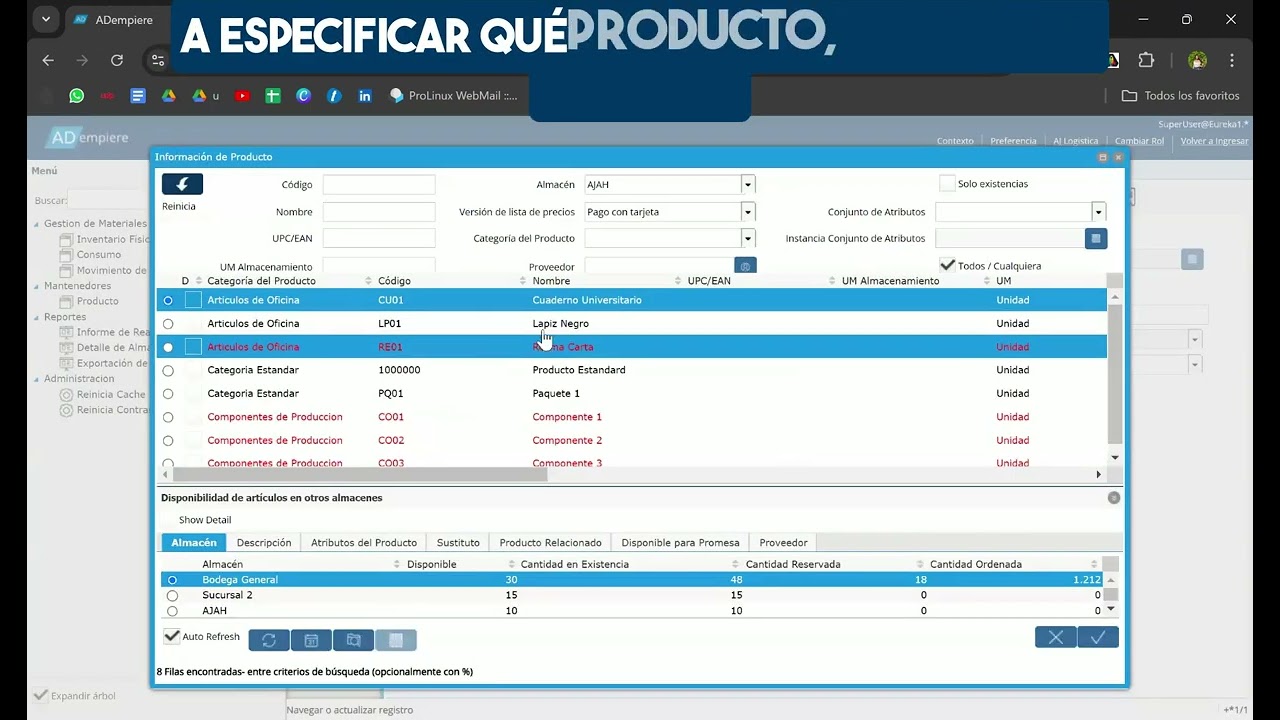Open the Canva bookmark icon
Image resolution: width=1280 pixels, height=720 pixels.
click(x=304, y=96)
